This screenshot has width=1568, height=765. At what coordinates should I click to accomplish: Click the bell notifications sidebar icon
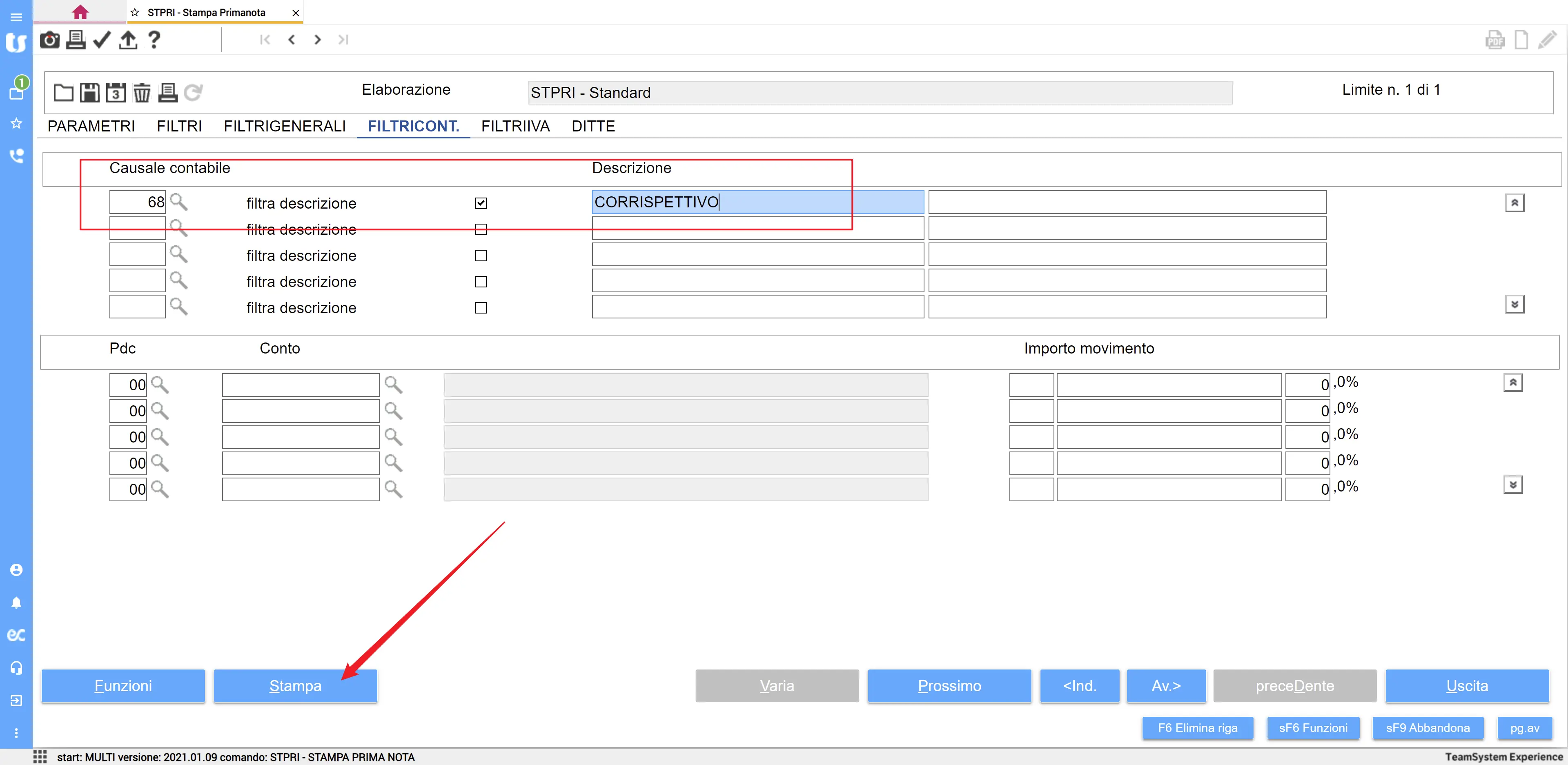tap(16, 603)
